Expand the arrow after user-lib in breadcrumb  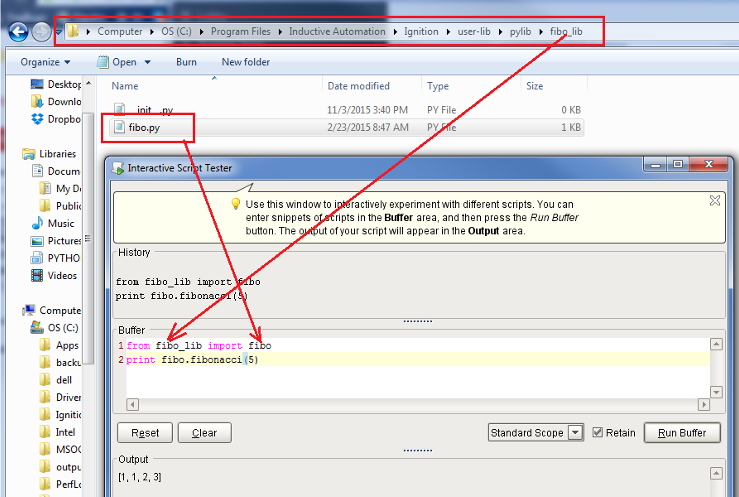[x=500, y=32]
